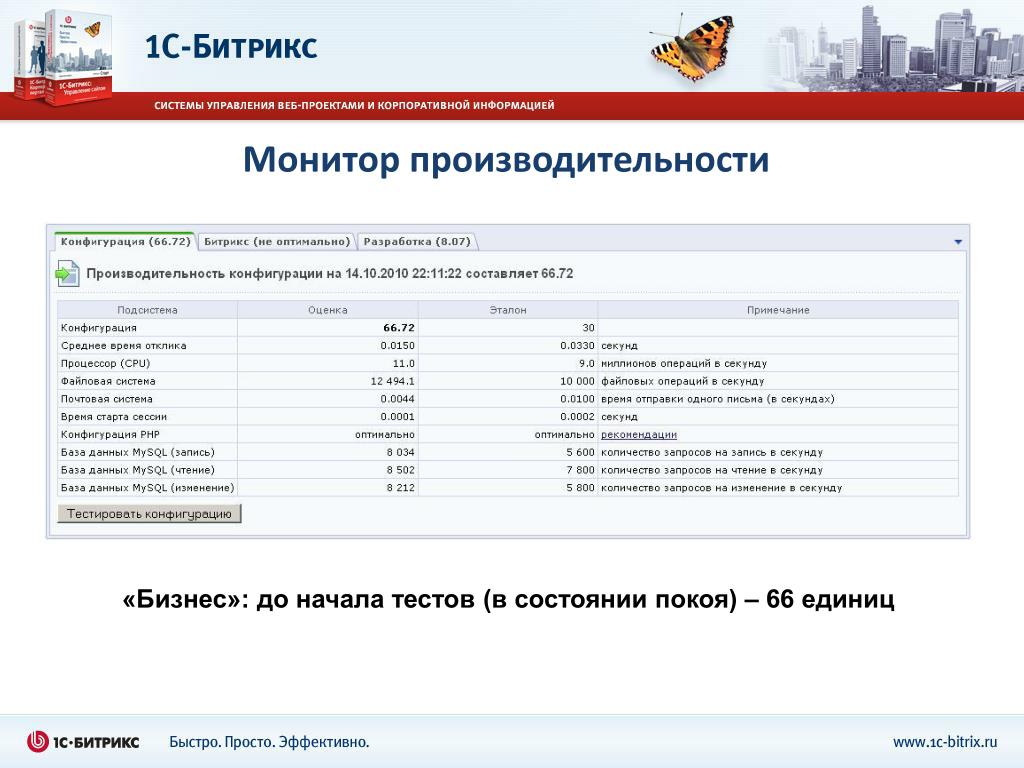This screenshot has width=1024, height=768.
Task: Click the Процессор (CPU) row label
Action: tap(105, 363)
